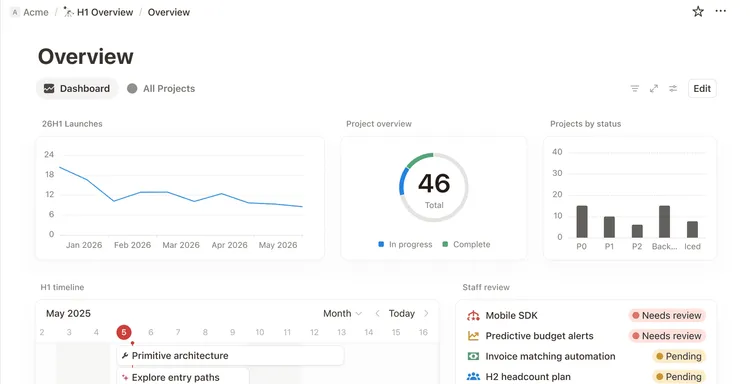Click Pending tag for Invoice matching automation

pos(679,356)
